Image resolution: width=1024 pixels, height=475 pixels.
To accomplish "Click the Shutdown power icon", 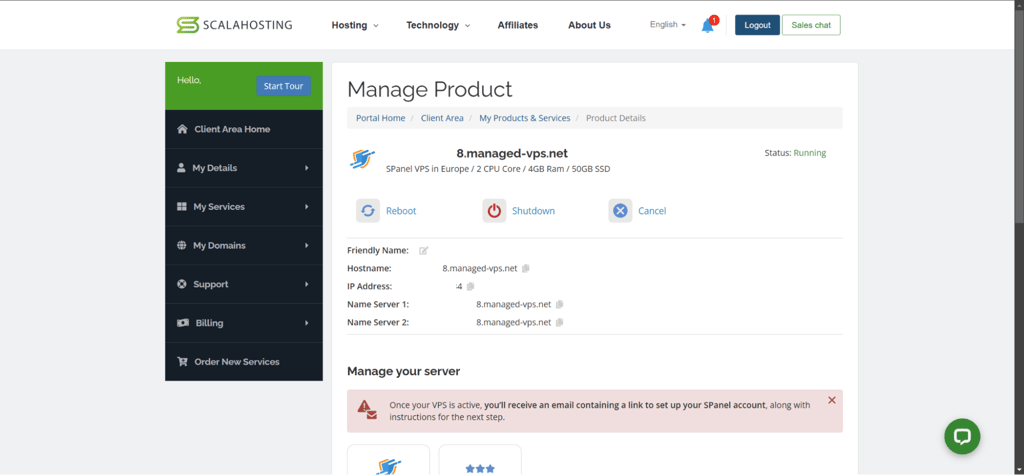I will pos(494,210).
